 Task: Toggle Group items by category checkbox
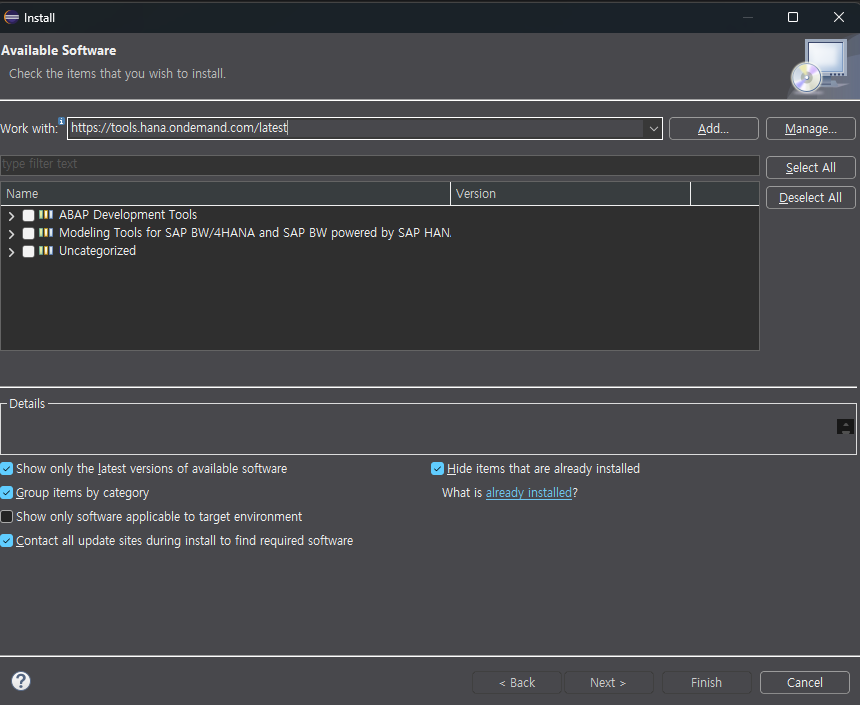pyautogui.click(x=7, y=493)
